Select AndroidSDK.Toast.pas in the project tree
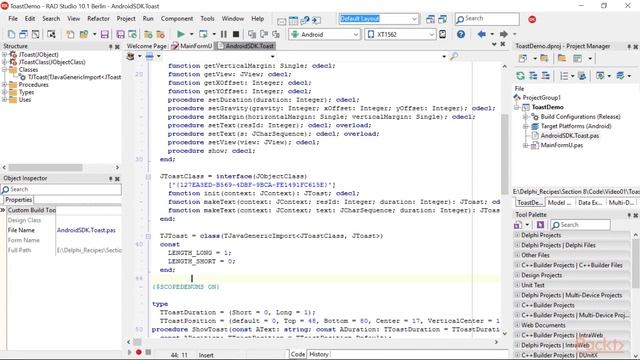The width and height of the screenshot is (640, 360). pos(570,136)
